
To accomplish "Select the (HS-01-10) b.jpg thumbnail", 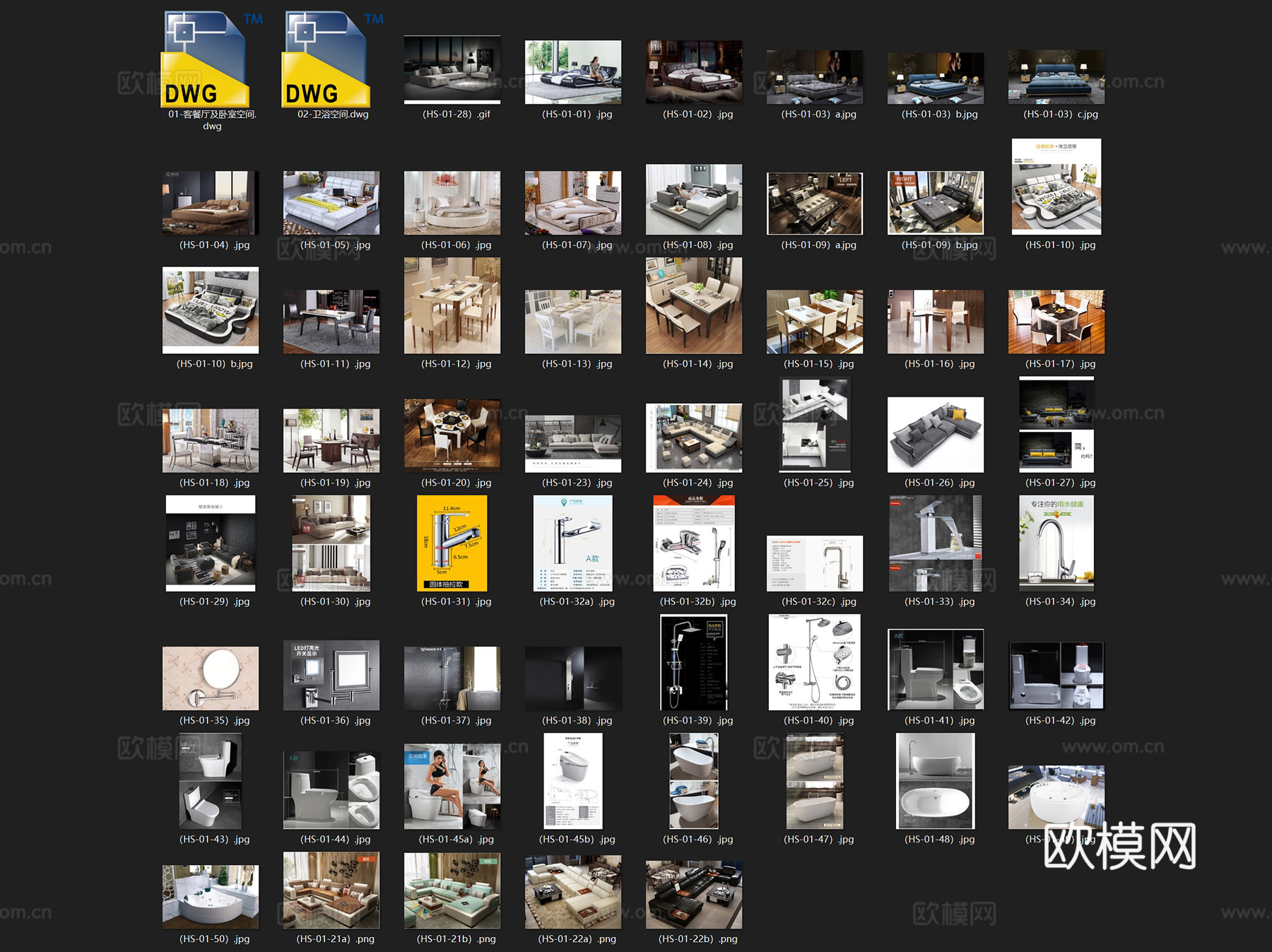I will point(211,310).
